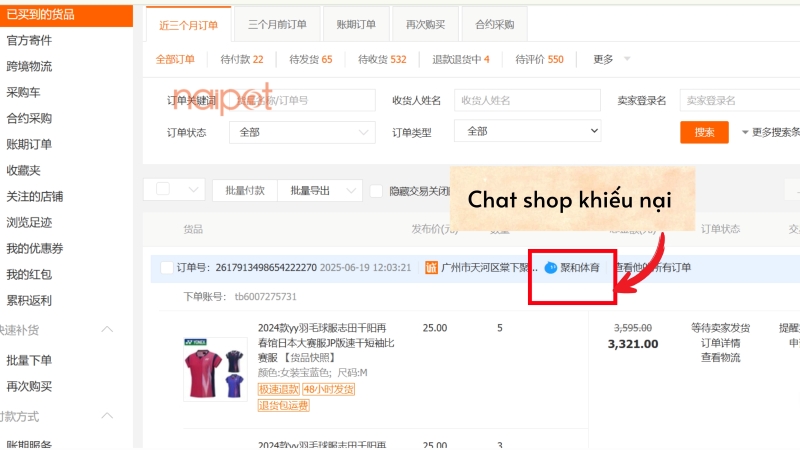Open the 查看物流 link

720,358
